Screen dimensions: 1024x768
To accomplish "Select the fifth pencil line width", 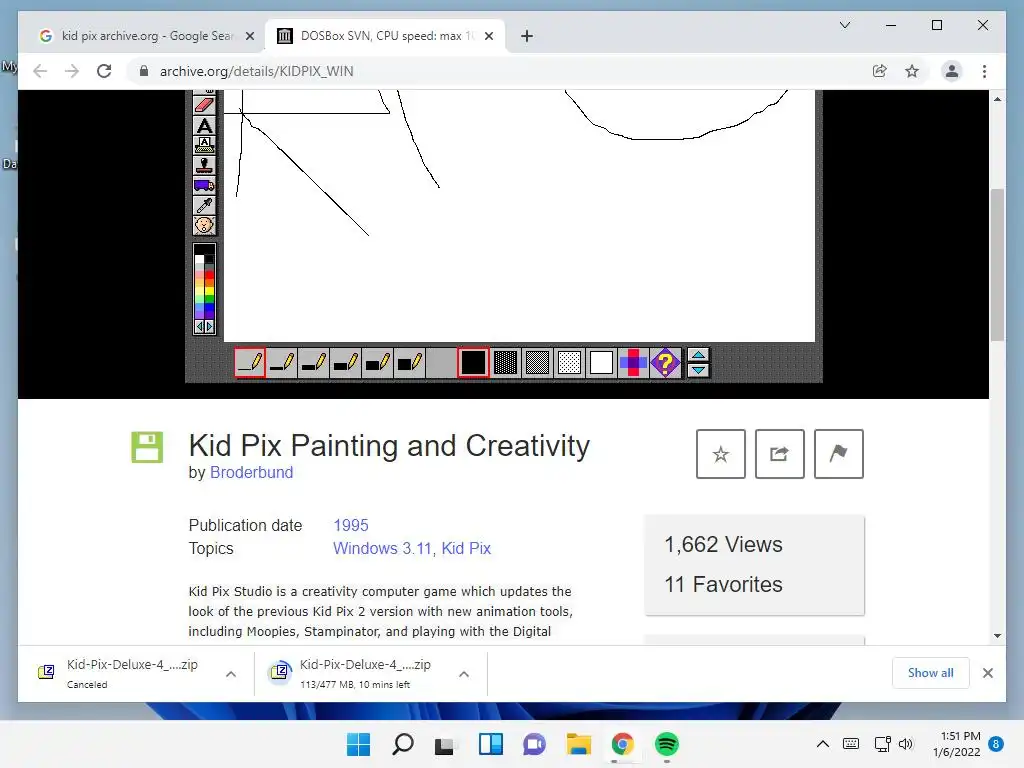I will point(377,362).
